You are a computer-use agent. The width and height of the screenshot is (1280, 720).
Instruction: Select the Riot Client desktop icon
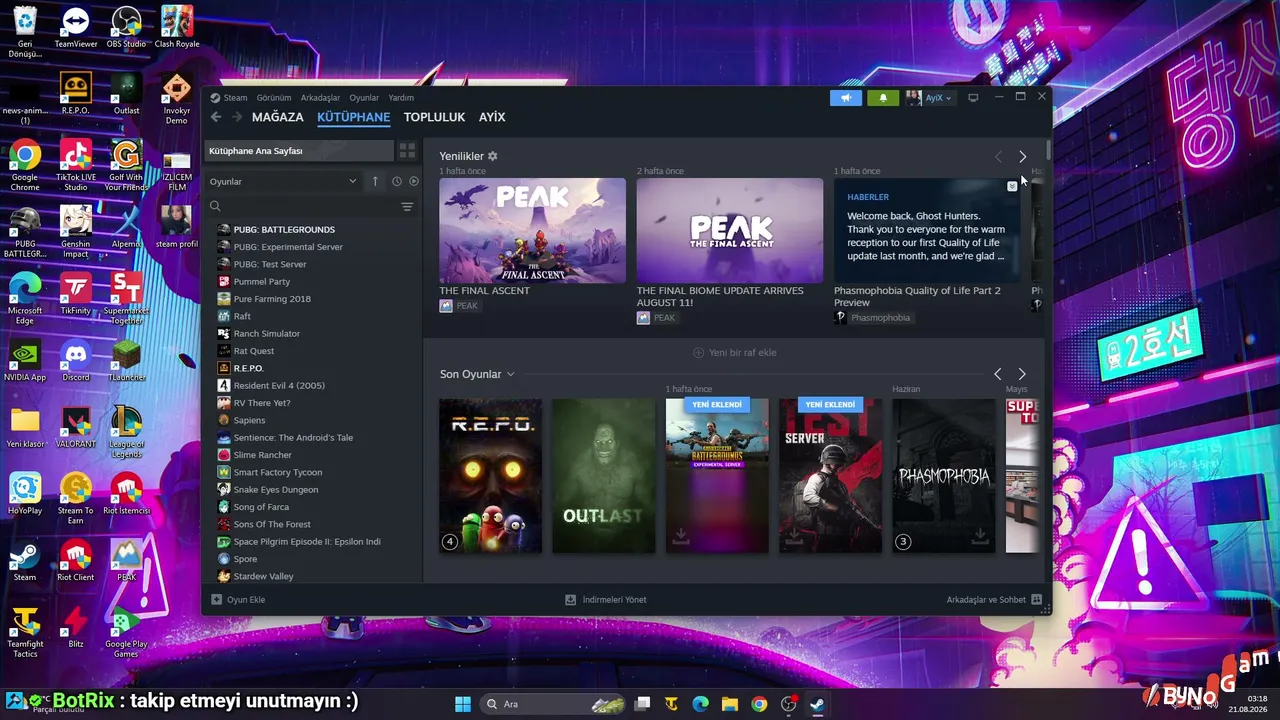(76, 562)
